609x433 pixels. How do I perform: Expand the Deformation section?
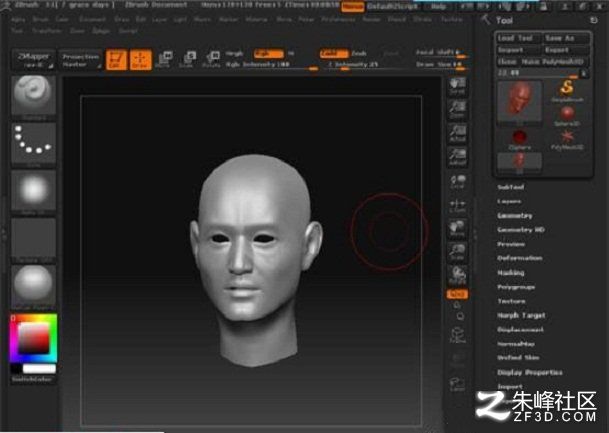pos(520,258)
